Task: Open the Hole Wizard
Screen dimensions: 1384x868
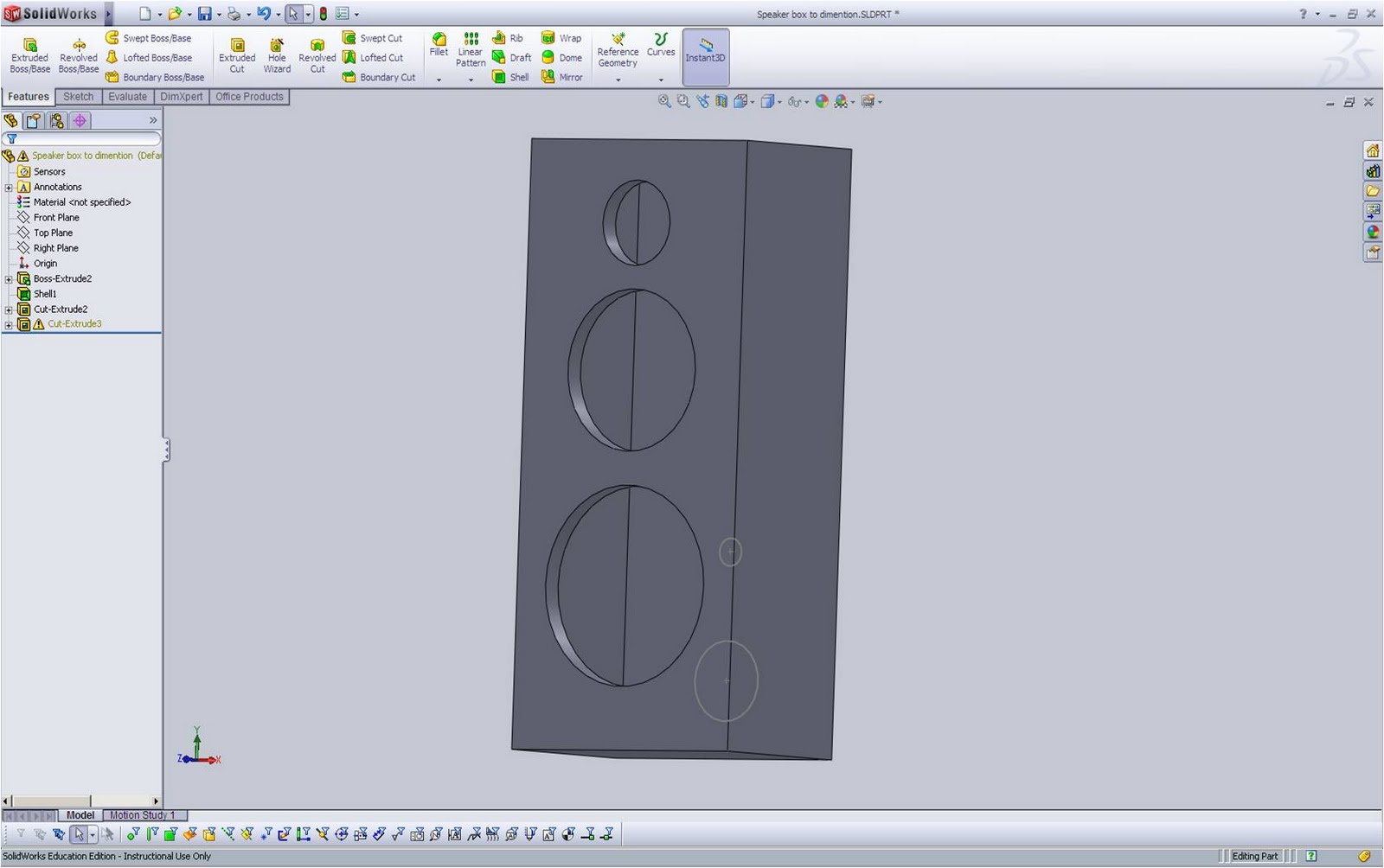Action: [x=277, y=56]
